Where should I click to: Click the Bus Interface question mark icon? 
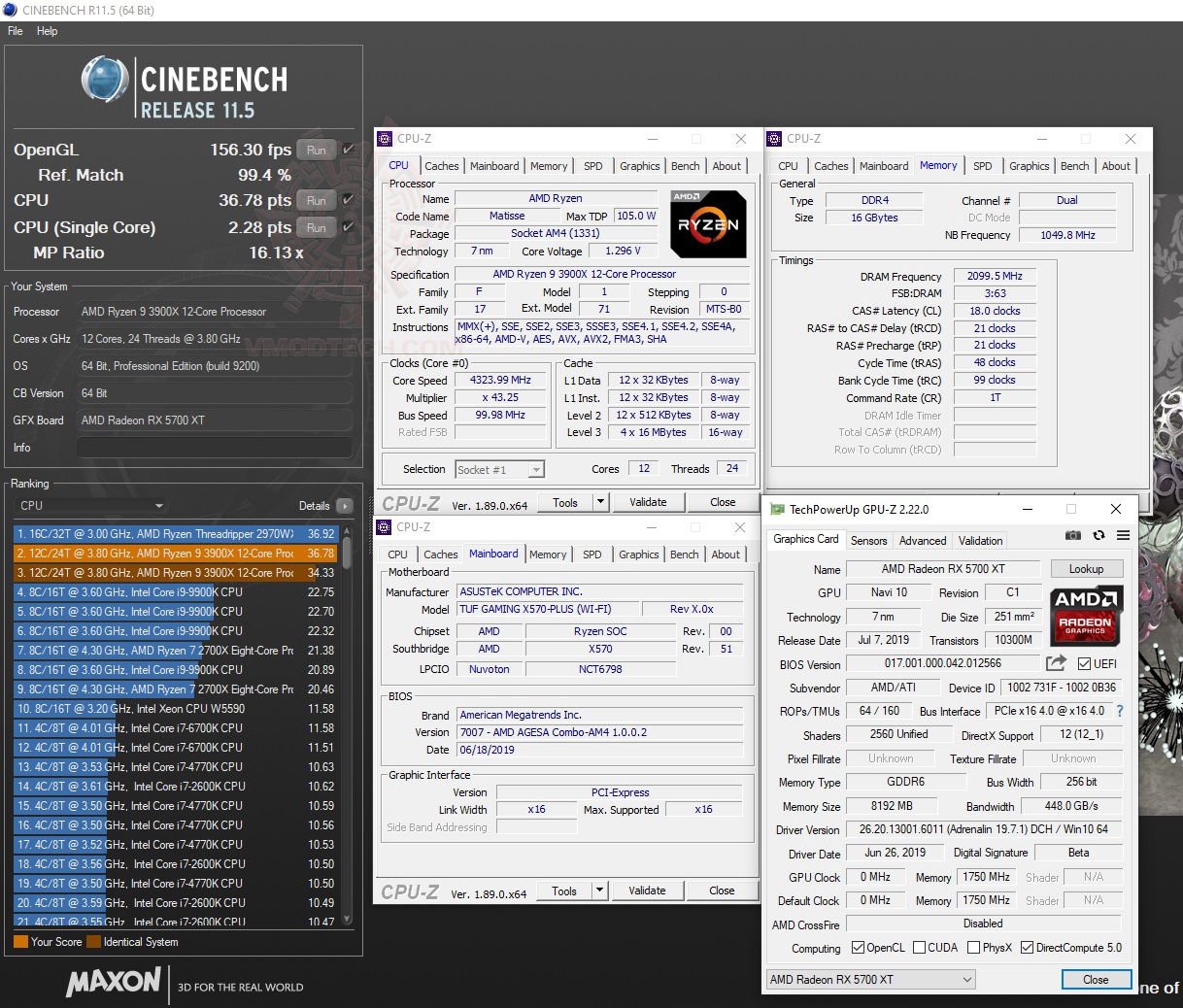tap(1119, 711)
